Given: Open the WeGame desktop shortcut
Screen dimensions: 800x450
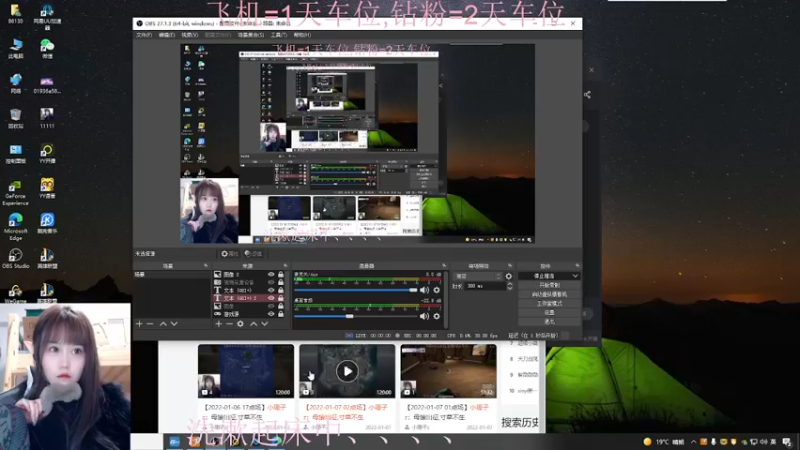Looking at the screenshot, I should point(15,293).
